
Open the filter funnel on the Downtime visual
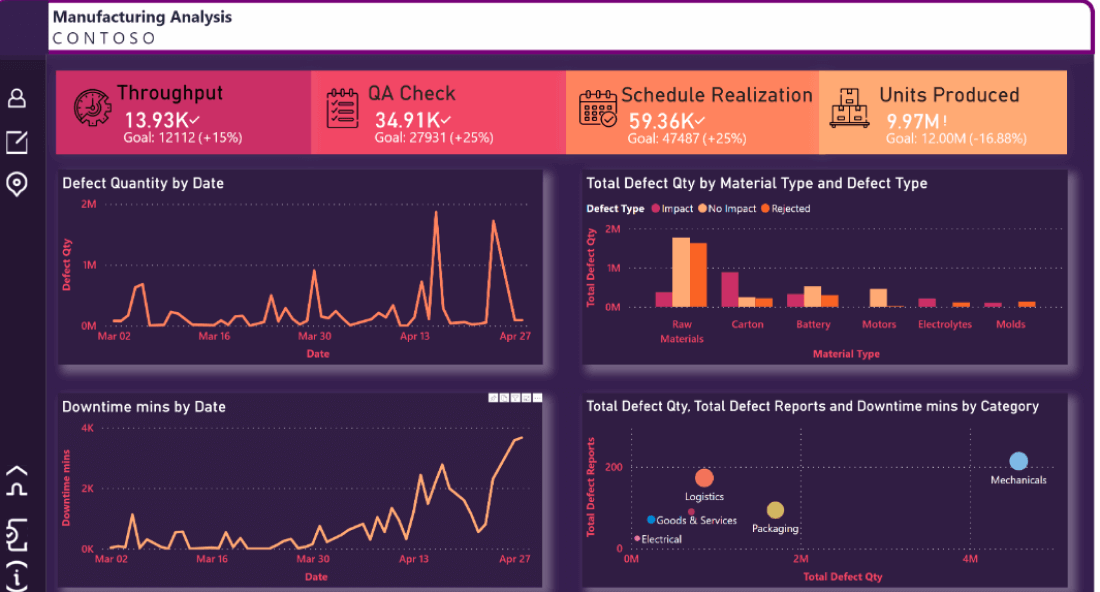513,397
